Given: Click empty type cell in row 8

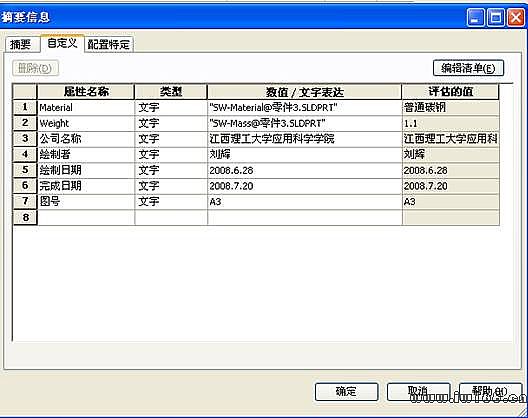Looking at the screenshot, I should [171, 217].
